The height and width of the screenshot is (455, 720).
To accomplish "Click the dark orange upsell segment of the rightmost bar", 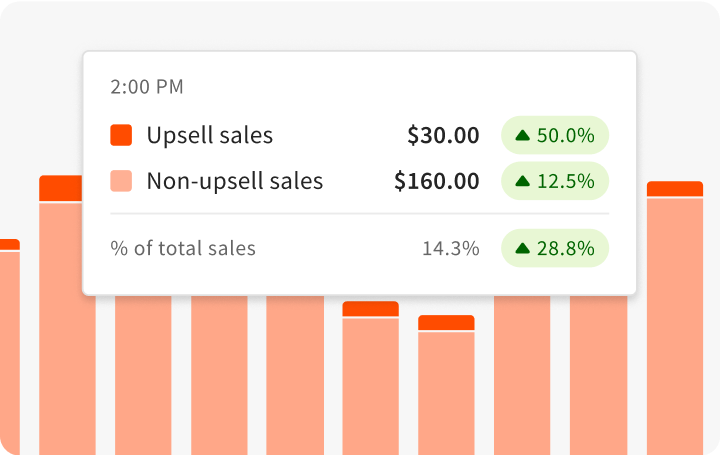I will [675, 189].
